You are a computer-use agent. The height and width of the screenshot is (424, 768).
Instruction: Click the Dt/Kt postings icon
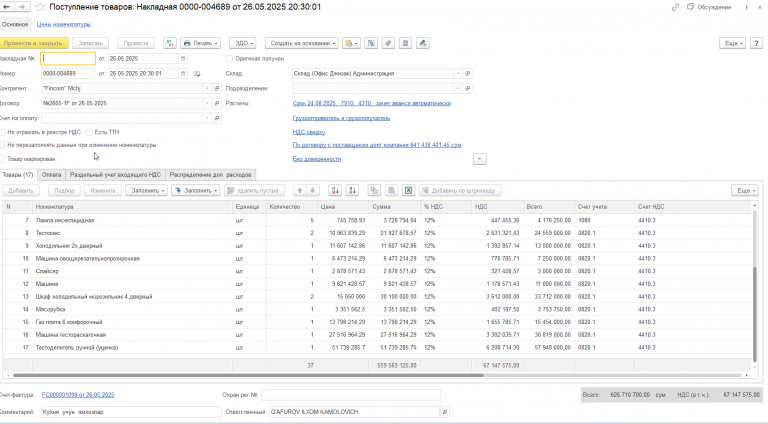(169, 43)
